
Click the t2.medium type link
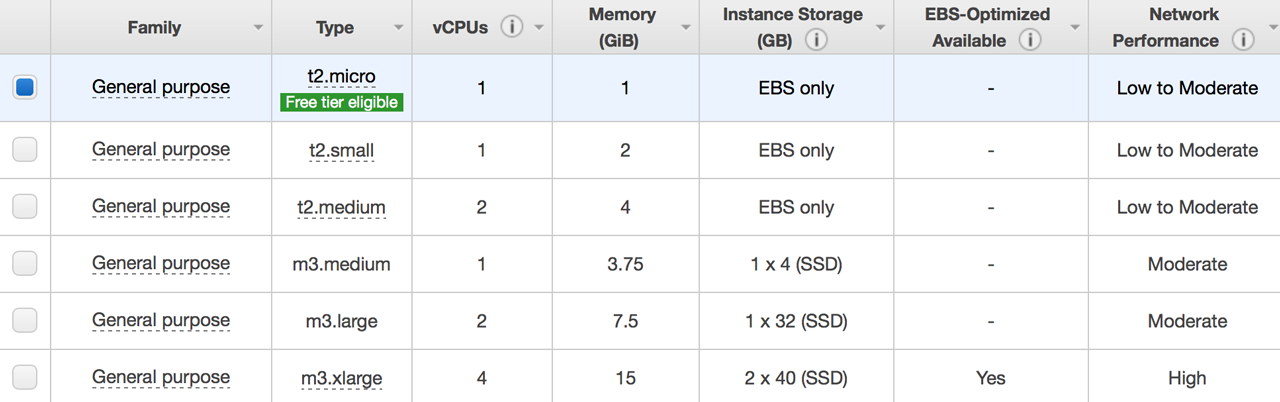point(341,207)
